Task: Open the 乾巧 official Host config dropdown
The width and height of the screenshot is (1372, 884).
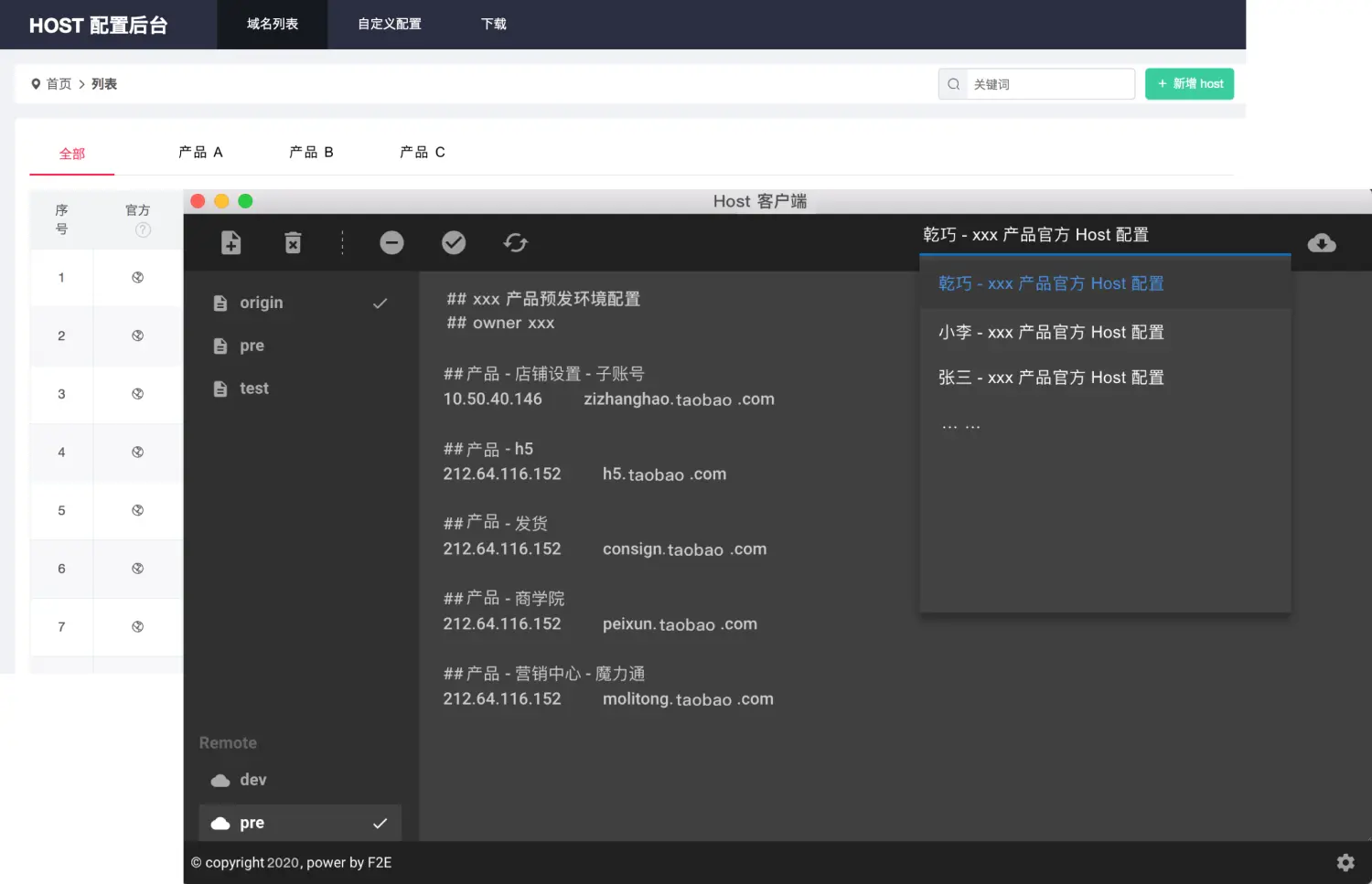Action: coord(1105,236)
